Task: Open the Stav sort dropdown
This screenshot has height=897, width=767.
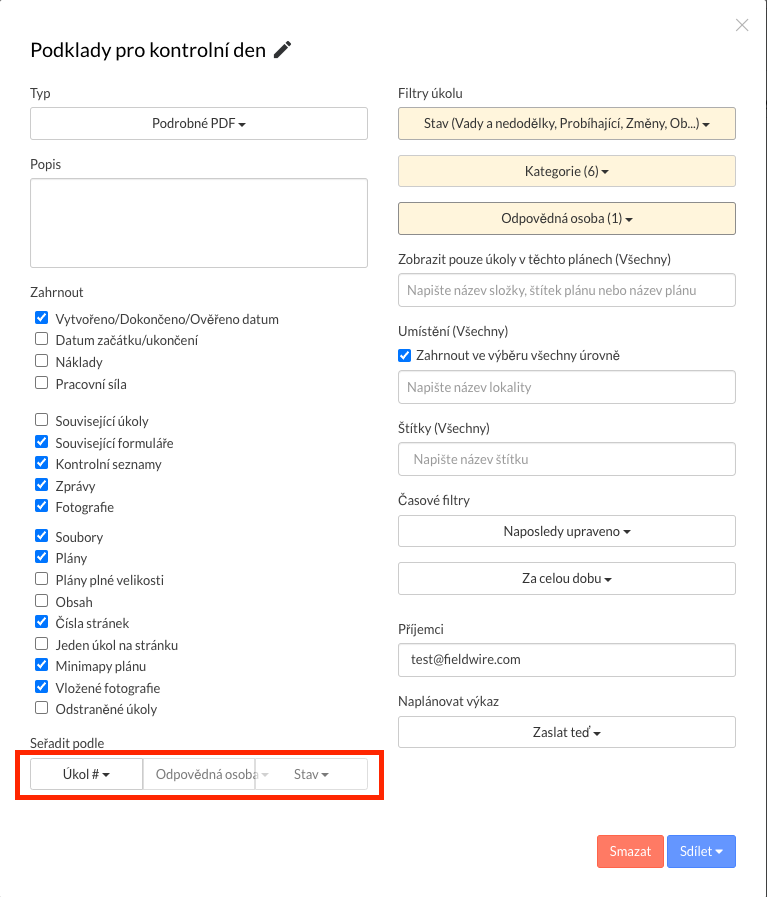Action: pos(311,774)
